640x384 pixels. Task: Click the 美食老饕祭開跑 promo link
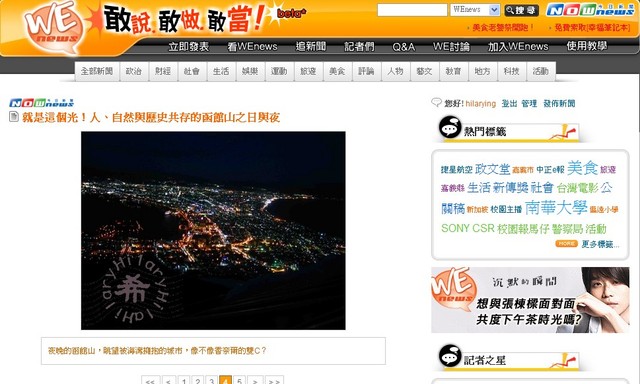(502, 27)
